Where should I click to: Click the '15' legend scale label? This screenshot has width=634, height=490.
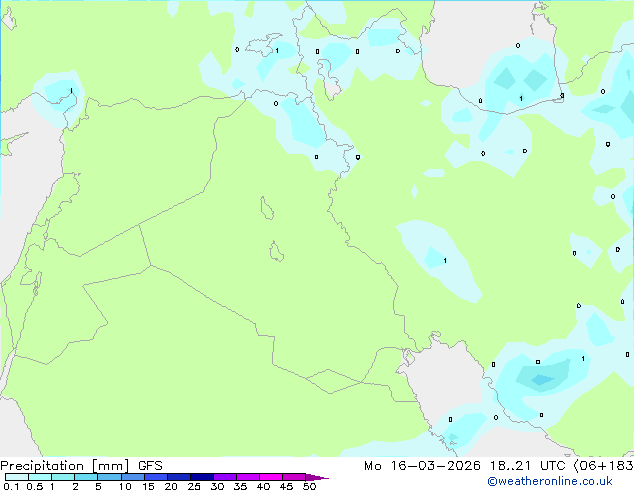pos(148,486)
